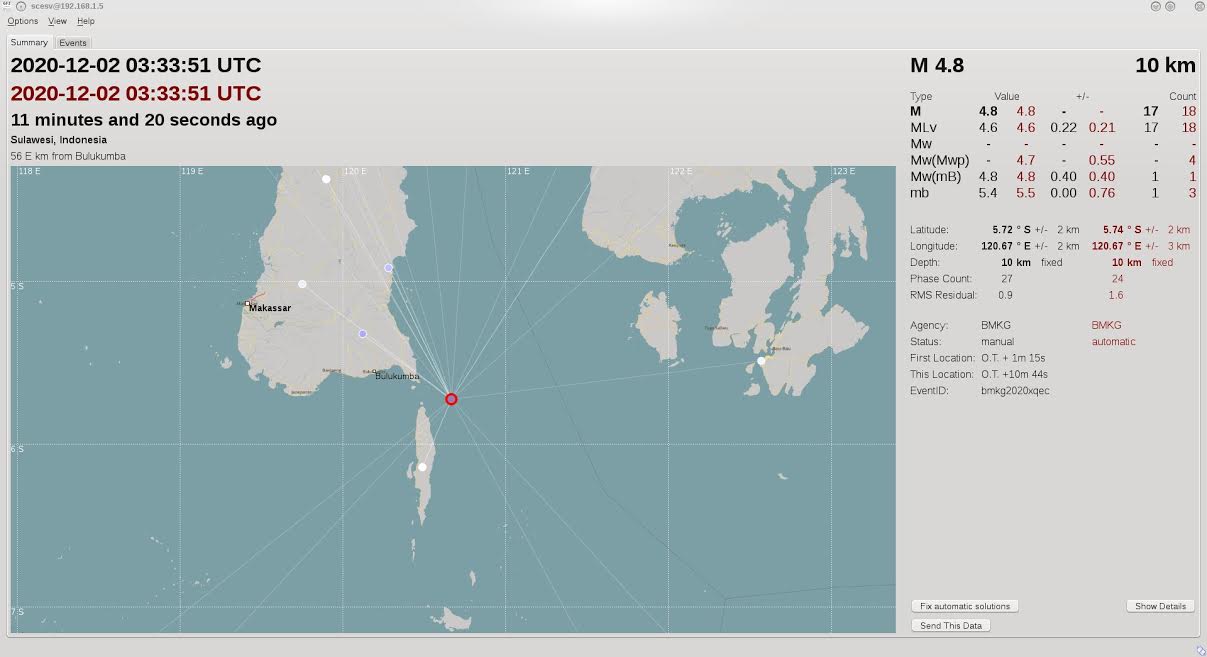
Task: Click the white station marker northeast of Makassar
Action: click(x=302, y=284)
